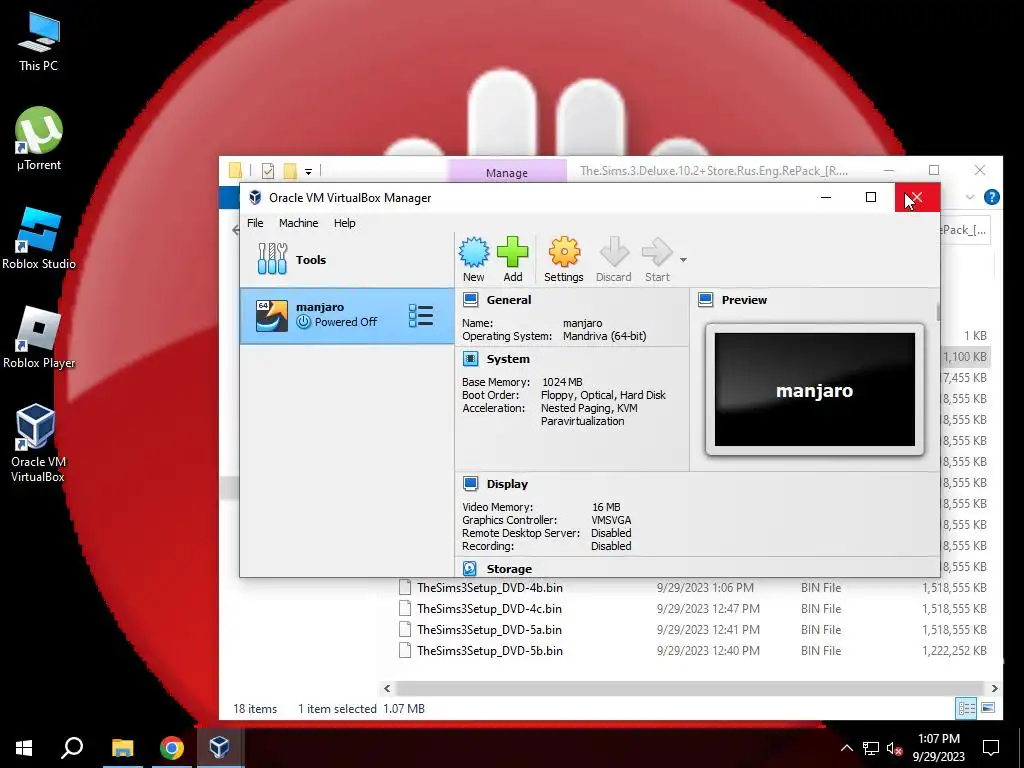Screen dimensions: 1024x768
Task: Click the VirtualBox title bar cube icon
Action: (x=255, y=197)
